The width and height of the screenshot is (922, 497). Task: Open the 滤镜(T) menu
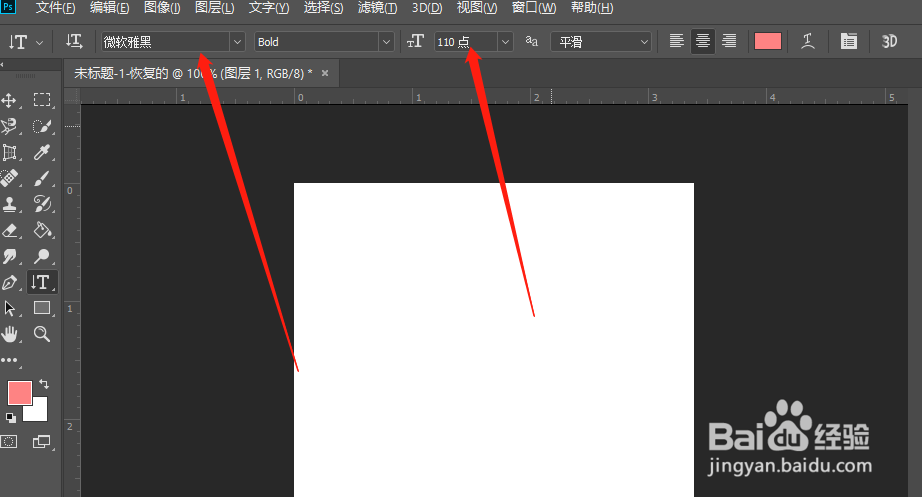tap(378, 8)
